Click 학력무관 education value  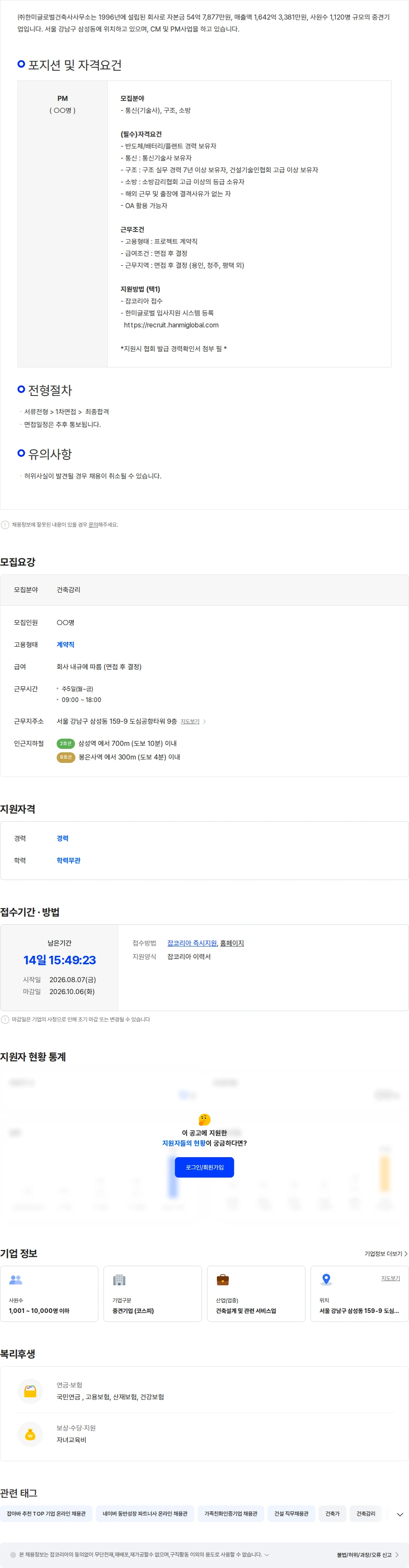68,860
